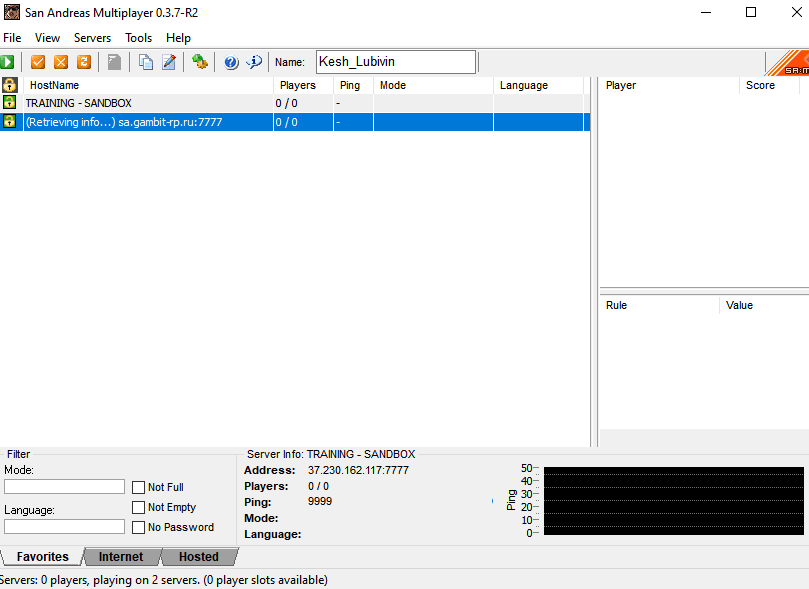809x589 pixels.
Task: Open Server Properties with the pencil icon
Action: (169, 62)
